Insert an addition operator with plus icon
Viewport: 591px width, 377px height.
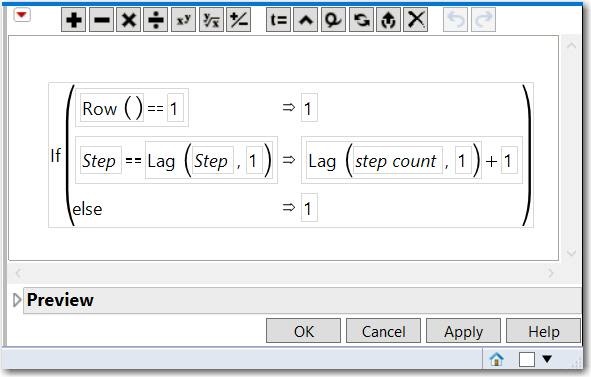click(73, 20)
